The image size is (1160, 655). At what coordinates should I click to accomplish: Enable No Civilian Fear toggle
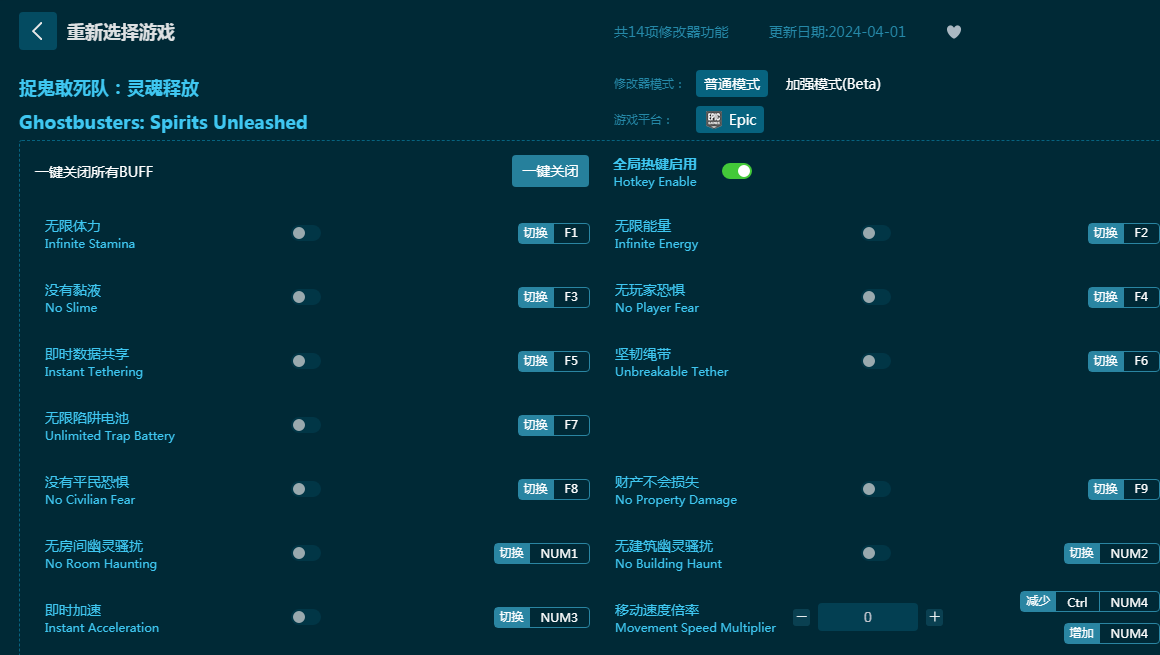coord(306,489)
